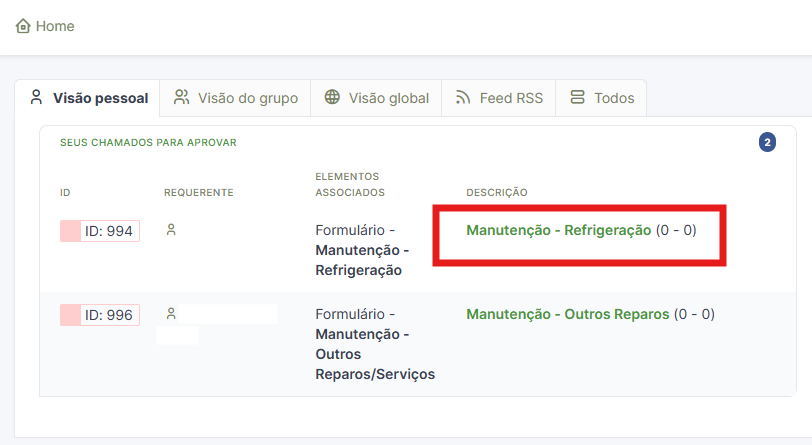Click the Home house icon
The width and height of the screenshot is (812, 445).
click(23, 26)
